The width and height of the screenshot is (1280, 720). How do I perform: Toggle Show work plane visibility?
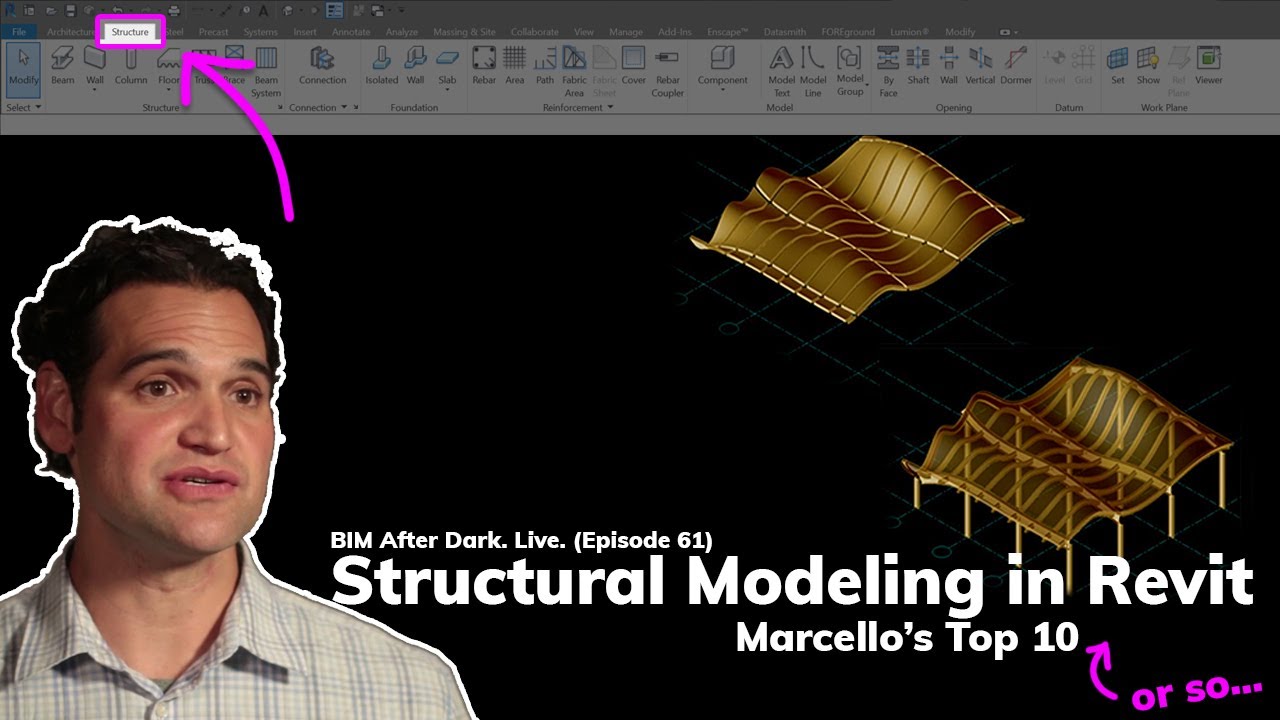click(x=1148, y=65)
